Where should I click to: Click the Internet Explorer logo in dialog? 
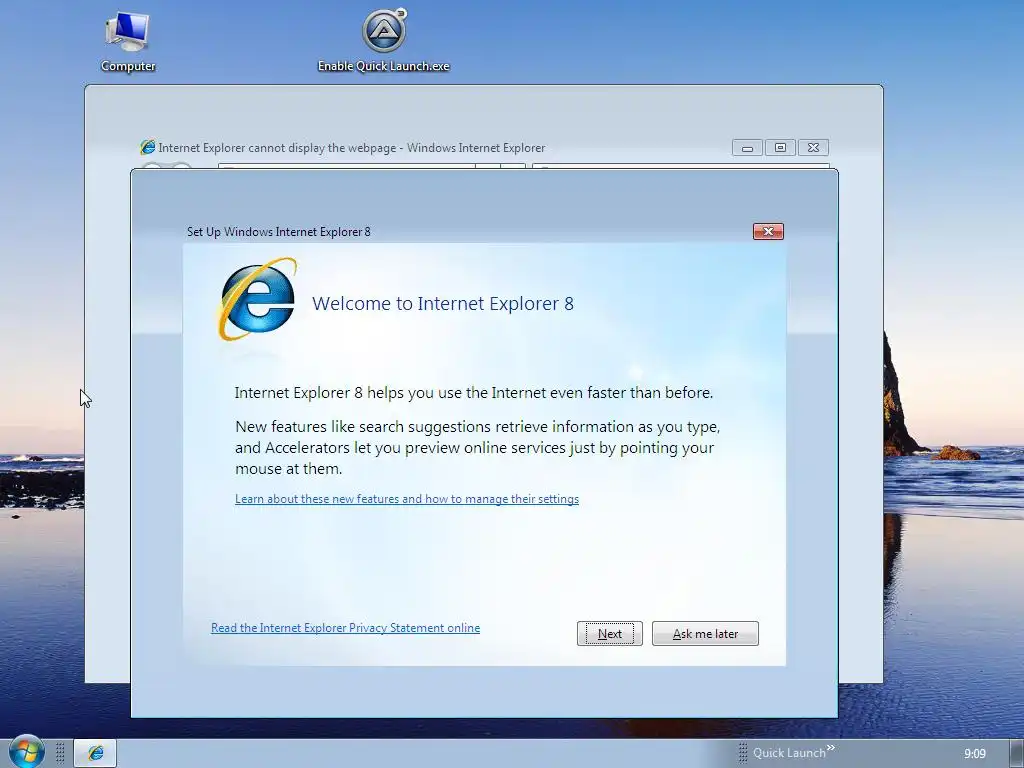pyautogui.click(x=257, y=299)
